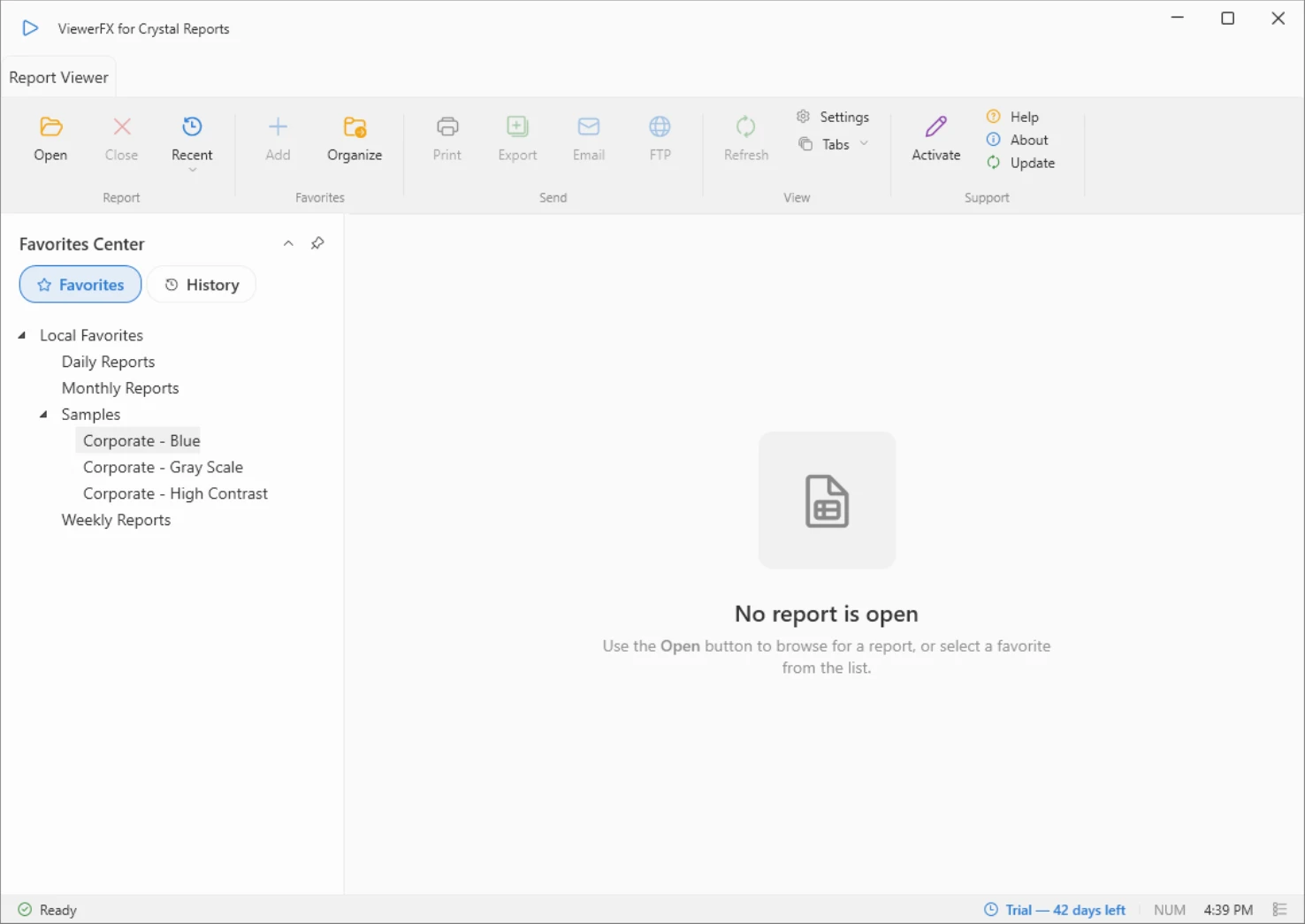Maximize the ViewerFX window

[x=1228, y=19]
